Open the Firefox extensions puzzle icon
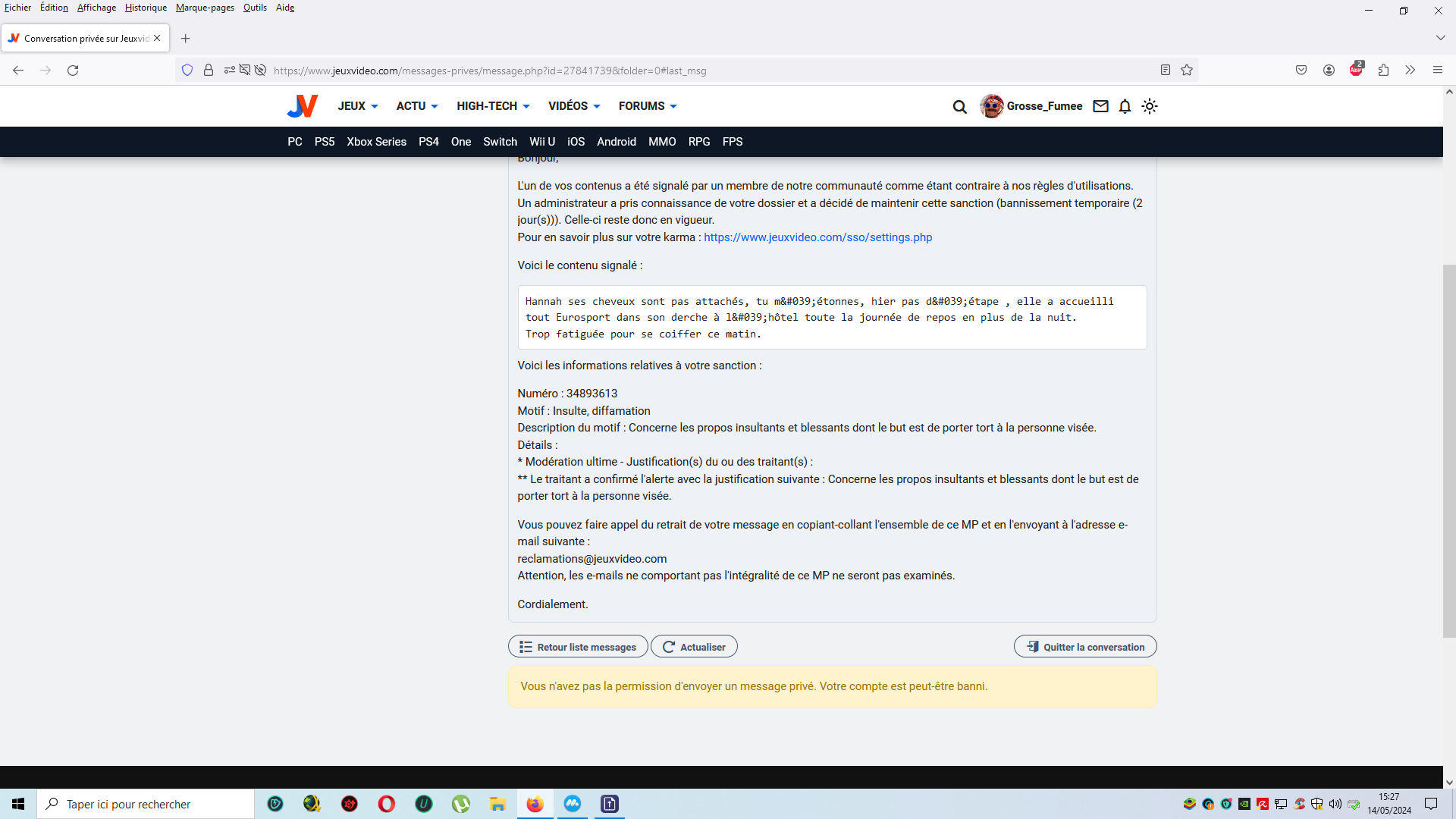The image size is (1456, 819). point(1383,70)
